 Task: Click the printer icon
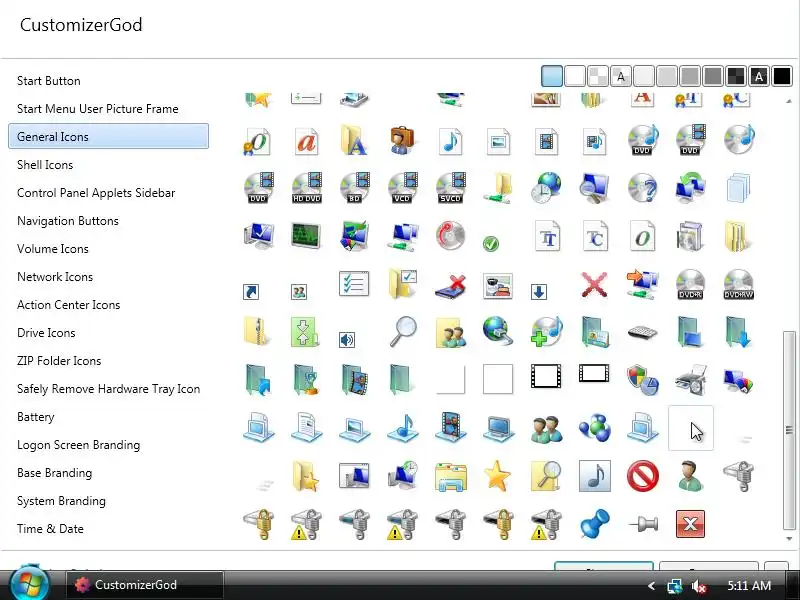pos(690,380)
